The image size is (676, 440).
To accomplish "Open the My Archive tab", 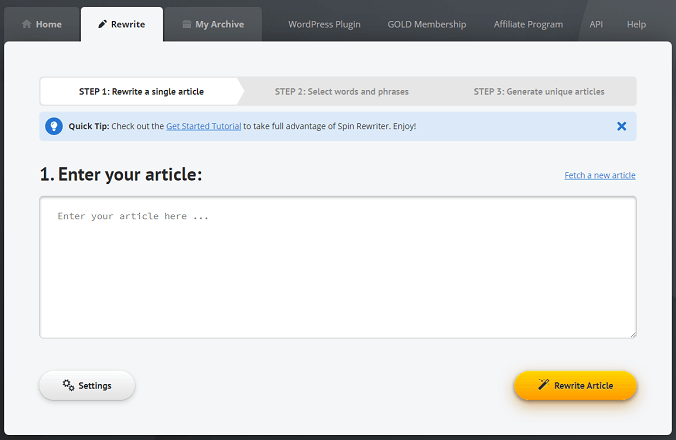I will pyautogui.click(x=213, y=24).
